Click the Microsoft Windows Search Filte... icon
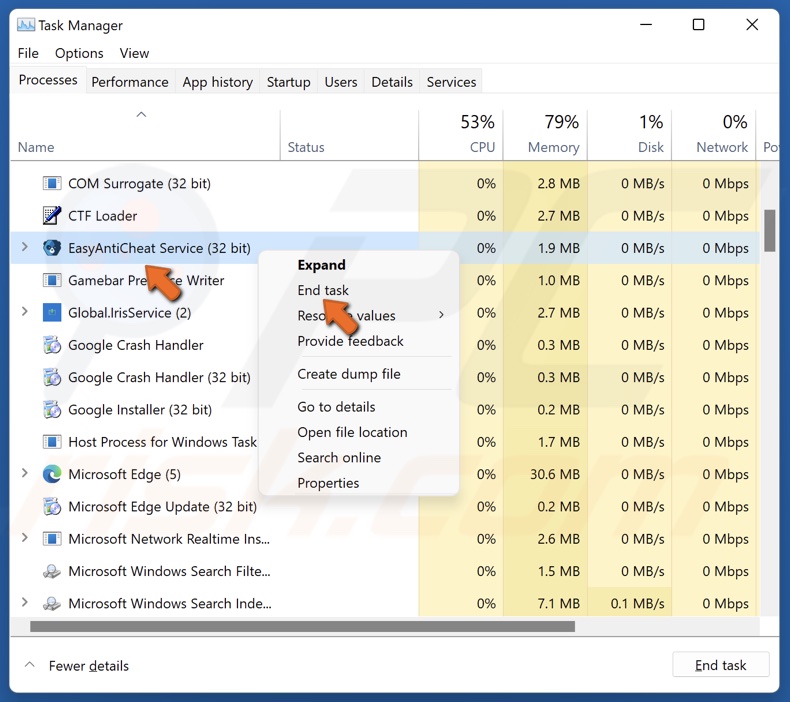Image resolution: width=790 pixels, height=702 pixels. pos(52,571)
